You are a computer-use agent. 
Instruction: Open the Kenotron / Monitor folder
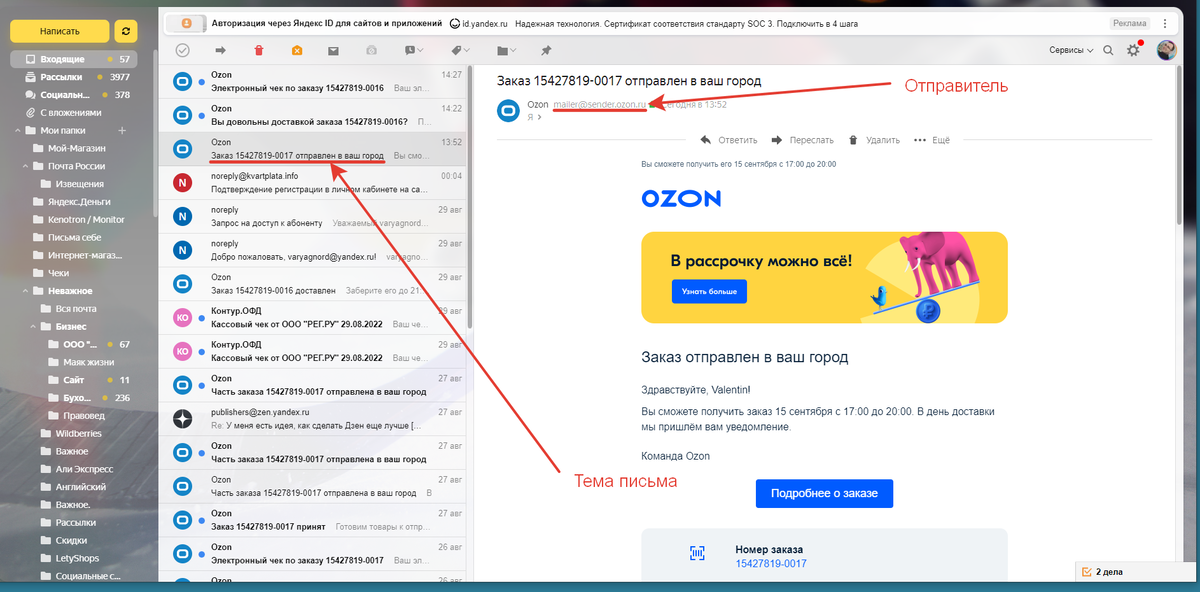pos(80,220)
